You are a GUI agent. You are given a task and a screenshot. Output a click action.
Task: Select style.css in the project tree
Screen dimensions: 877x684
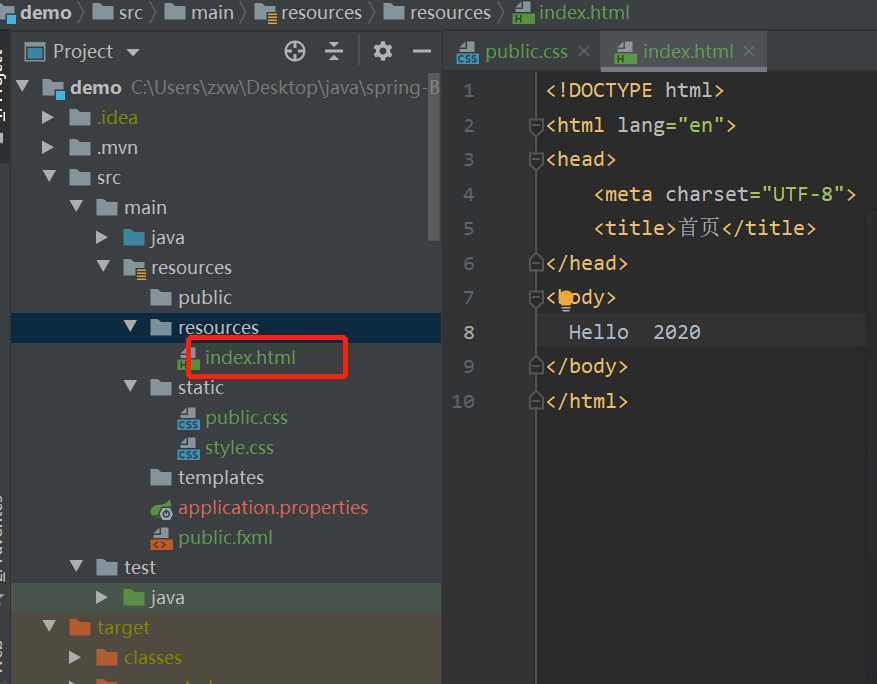pyautogui.click(x=239, y=448)
